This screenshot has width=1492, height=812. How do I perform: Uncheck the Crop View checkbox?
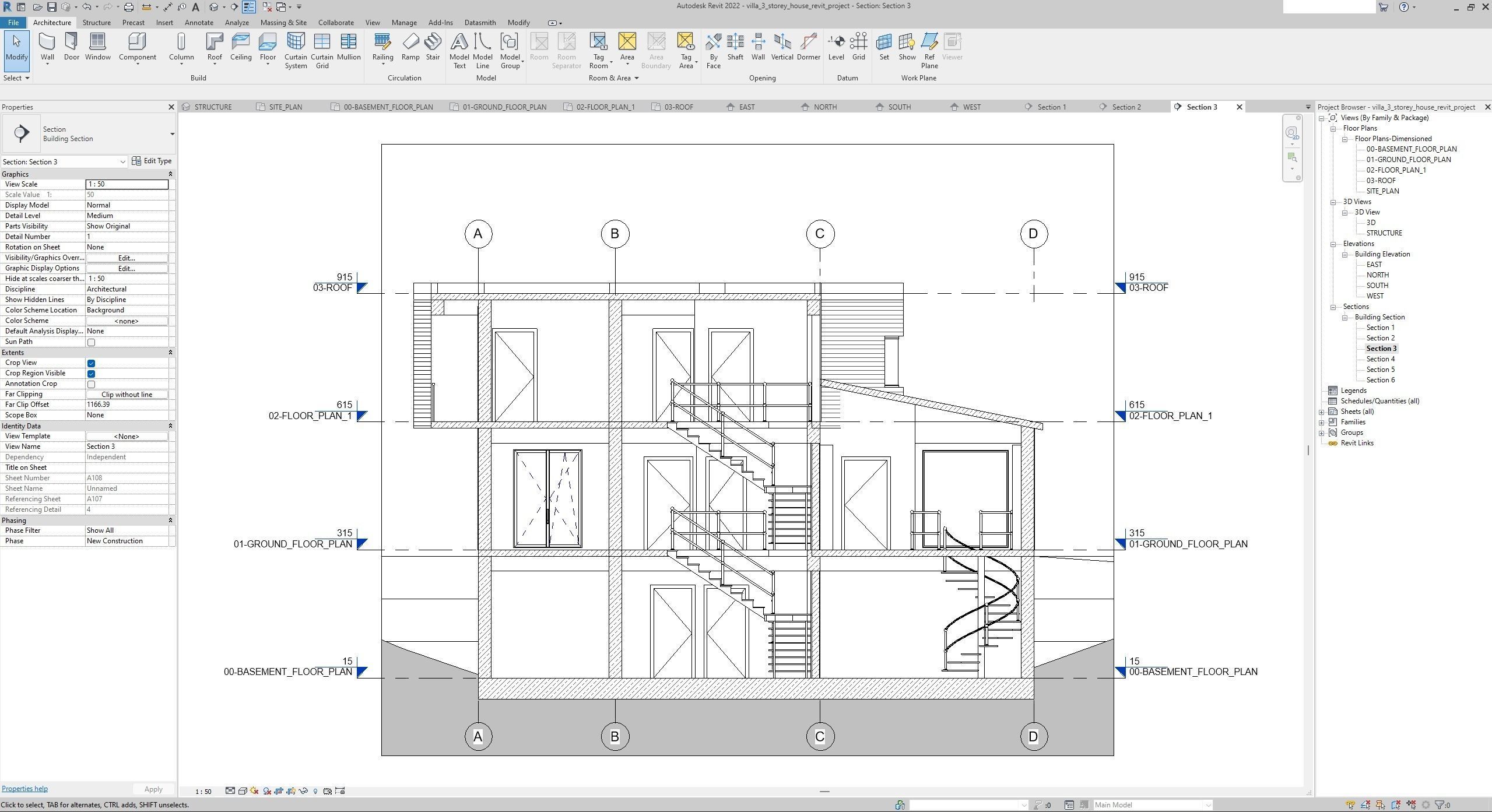coord(91,363)
